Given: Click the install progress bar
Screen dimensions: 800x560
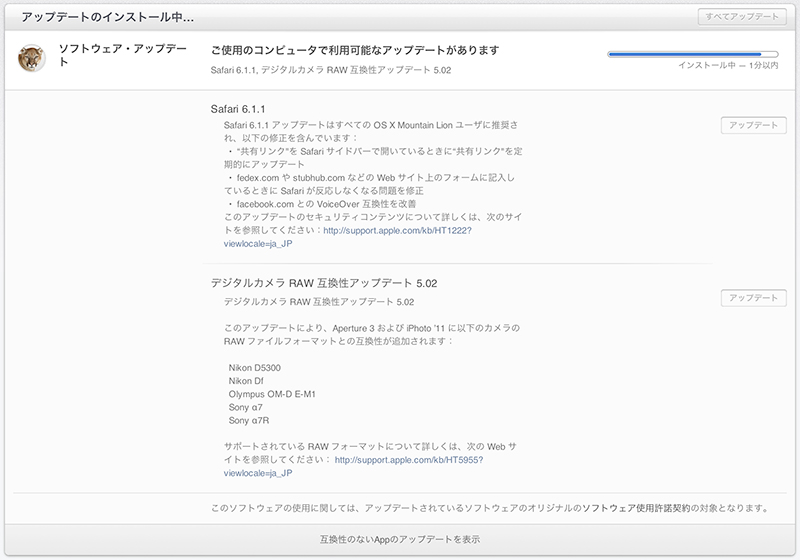Looking at the screenshot, I should point(692,54).
